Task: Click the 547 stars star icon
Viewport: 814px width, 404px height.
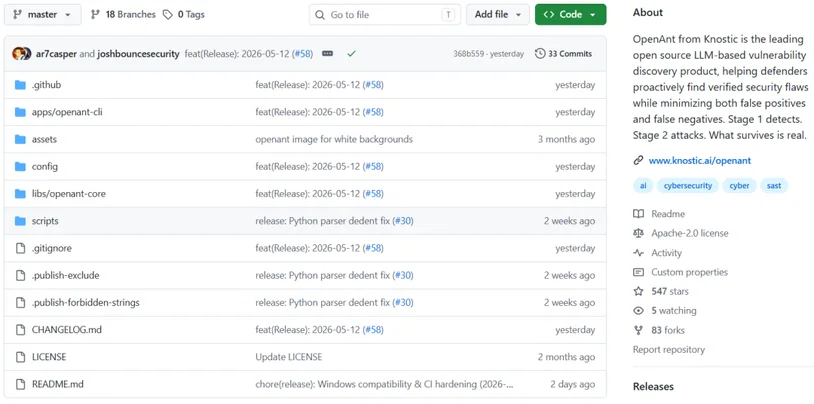Action: (638, 291)
